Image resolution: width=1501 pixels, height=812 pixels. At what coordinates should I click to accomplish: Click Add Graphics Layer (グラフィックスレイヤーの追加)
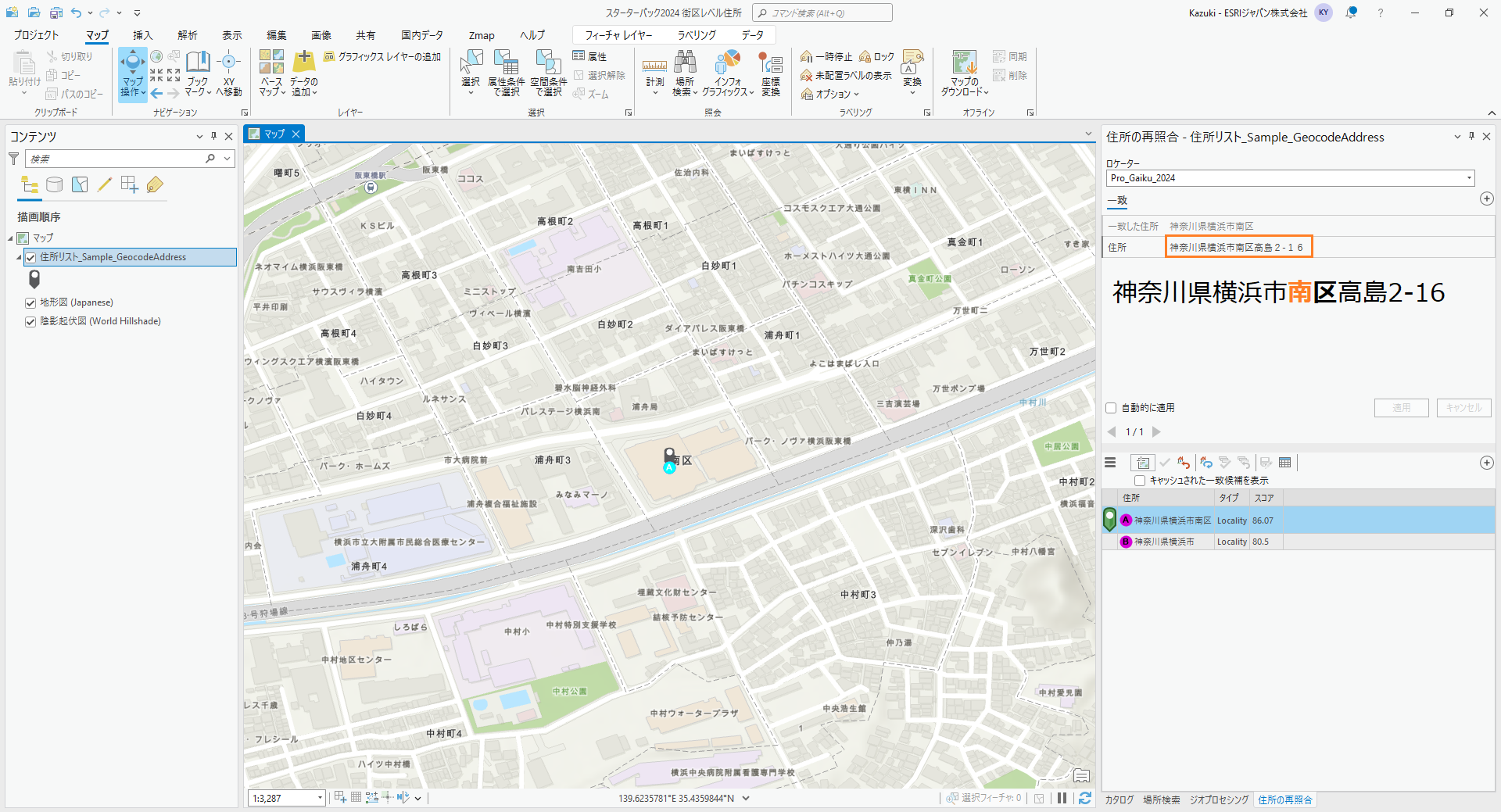(x=382, y=56)
